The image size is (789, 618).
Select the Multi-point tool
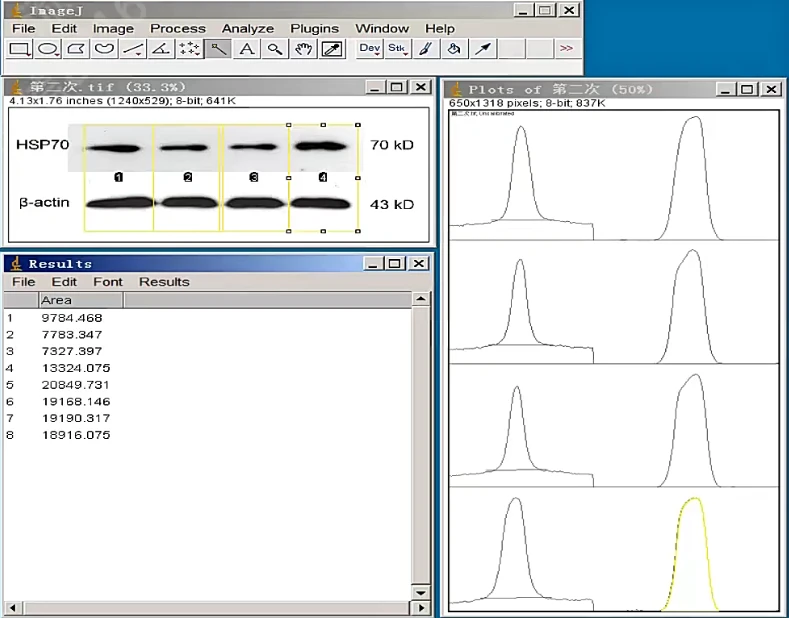189,49
